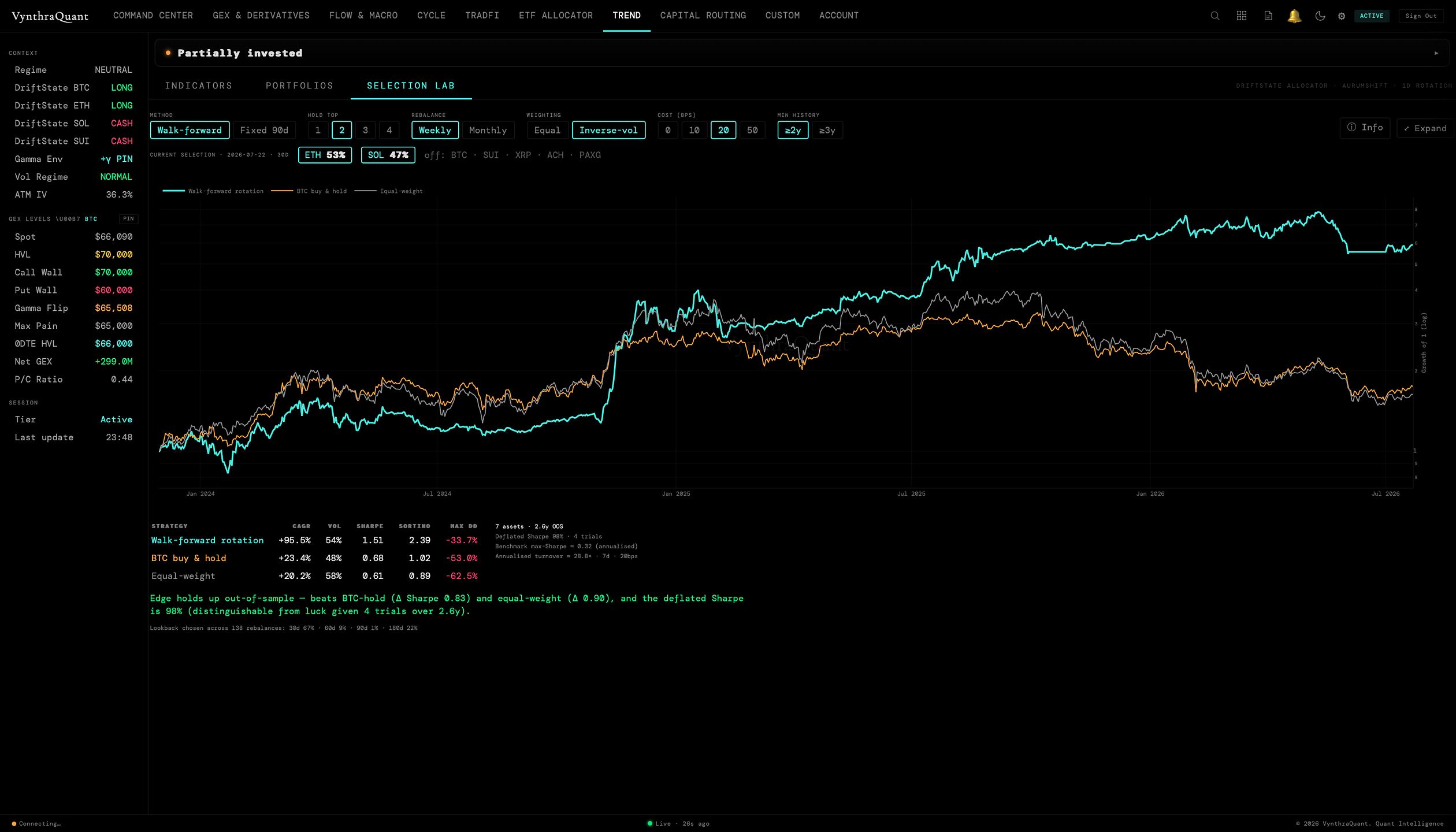The image size is (1456, 832).
Task: Click the VynthraQuant logo
Action: point(50,16)
